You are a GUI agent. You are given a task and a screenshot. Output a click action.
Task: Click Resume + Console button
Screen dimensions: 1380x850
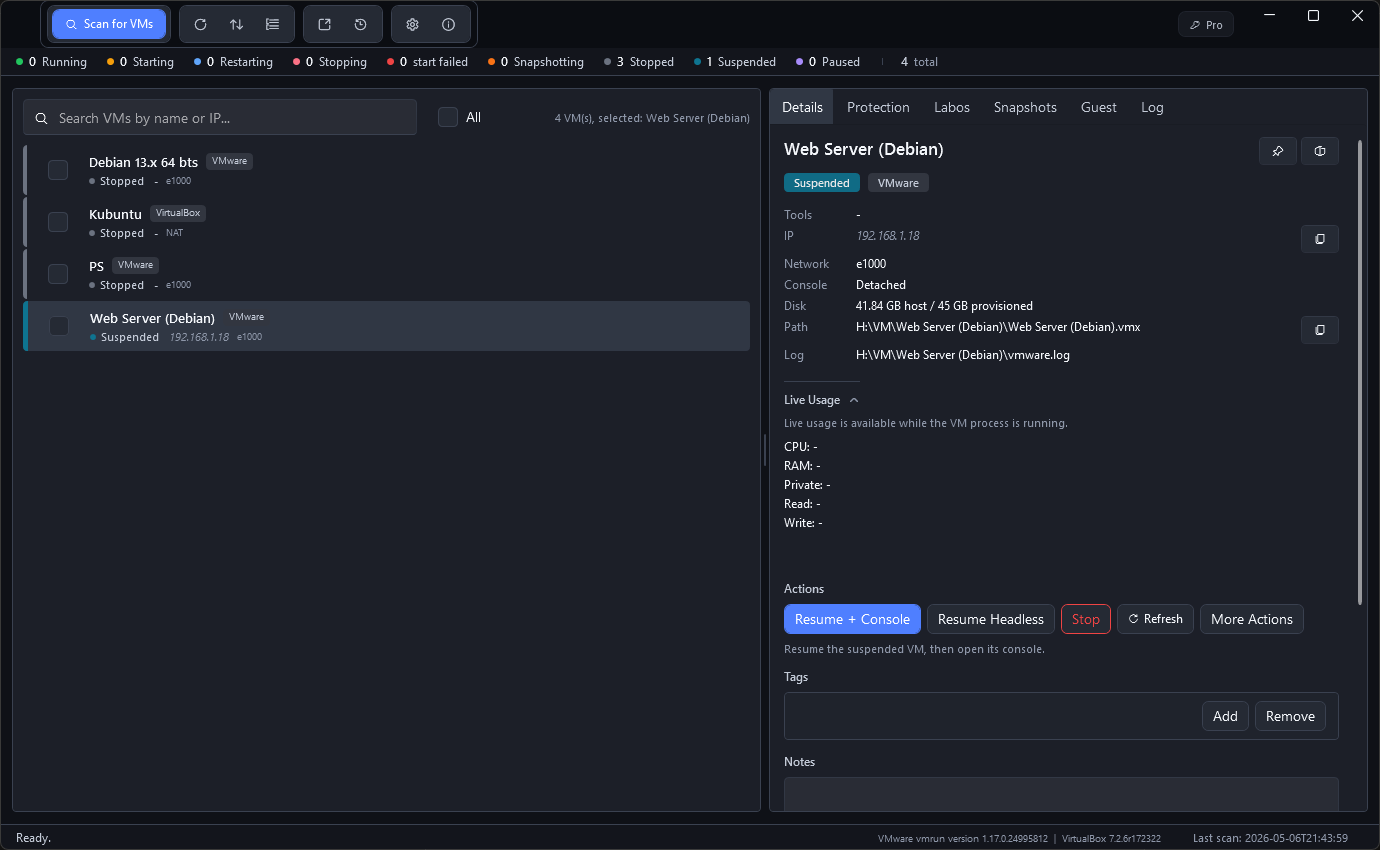852,619
